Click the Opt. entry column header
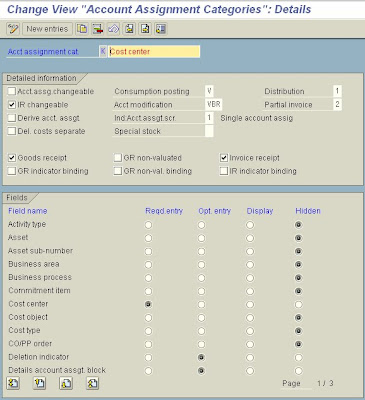365x400 pixels. (215, 211)
